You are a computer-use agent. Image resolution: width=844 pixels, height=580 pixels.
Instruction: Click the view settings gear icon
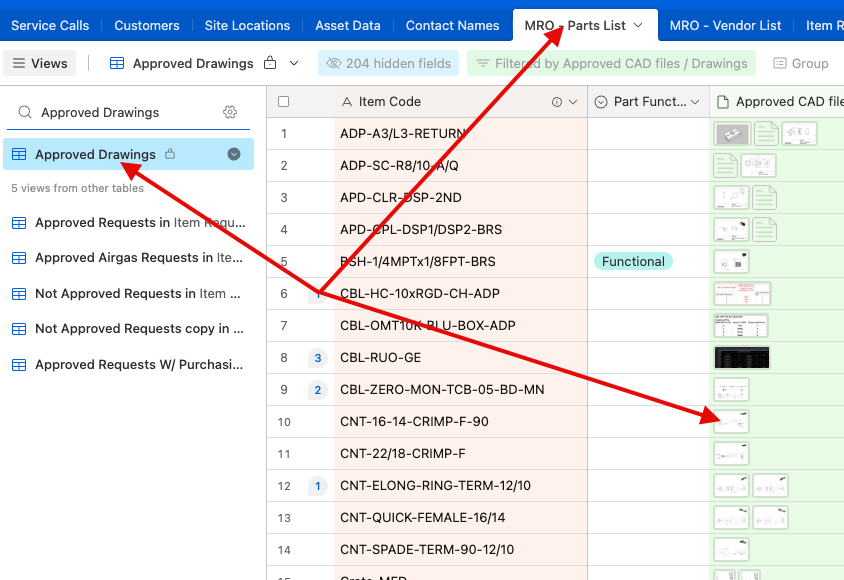(230, 112)
